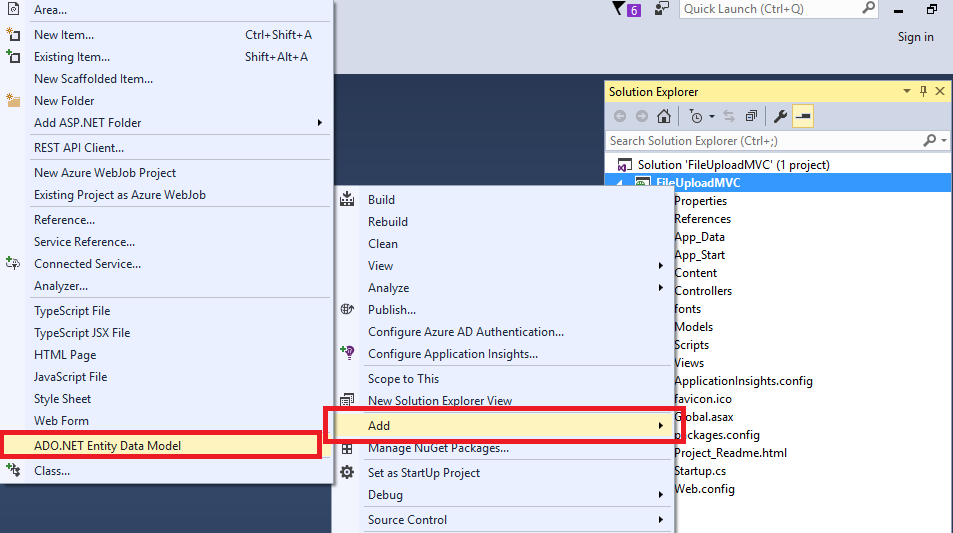
Task: Select favicon.ico in Solution Explorer
Action: pos(703,399)
